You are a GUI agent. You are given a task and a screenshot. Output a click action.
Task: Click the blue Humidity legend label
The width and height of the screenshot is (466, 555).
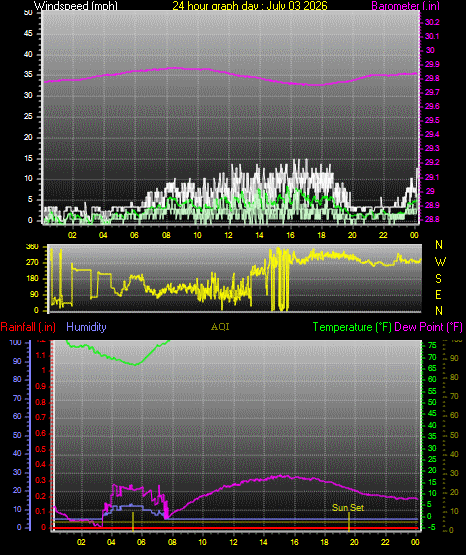(x=86, y=327)
